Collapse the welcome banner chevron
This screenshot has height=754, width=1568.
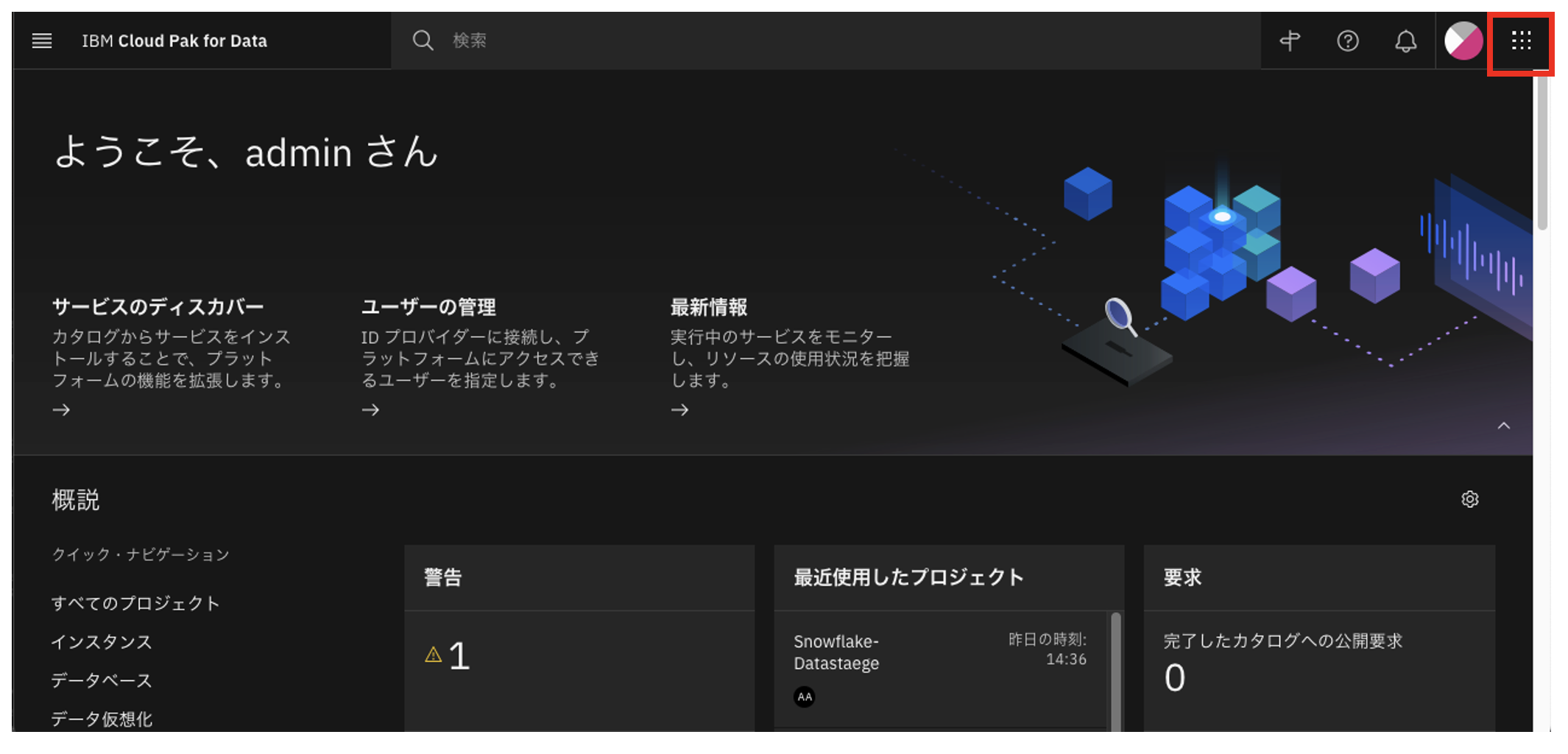[1504, 426]
